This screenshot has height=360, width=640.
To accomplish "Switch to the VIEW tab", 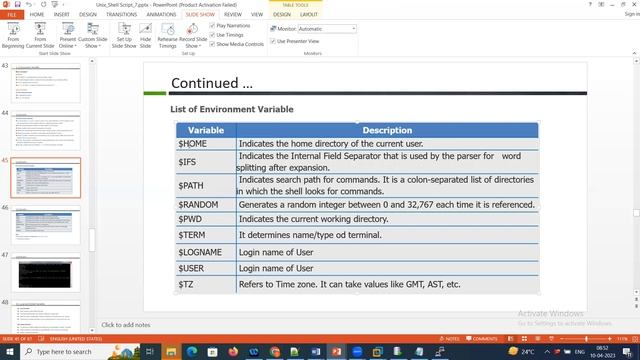I will click(257, 14).
